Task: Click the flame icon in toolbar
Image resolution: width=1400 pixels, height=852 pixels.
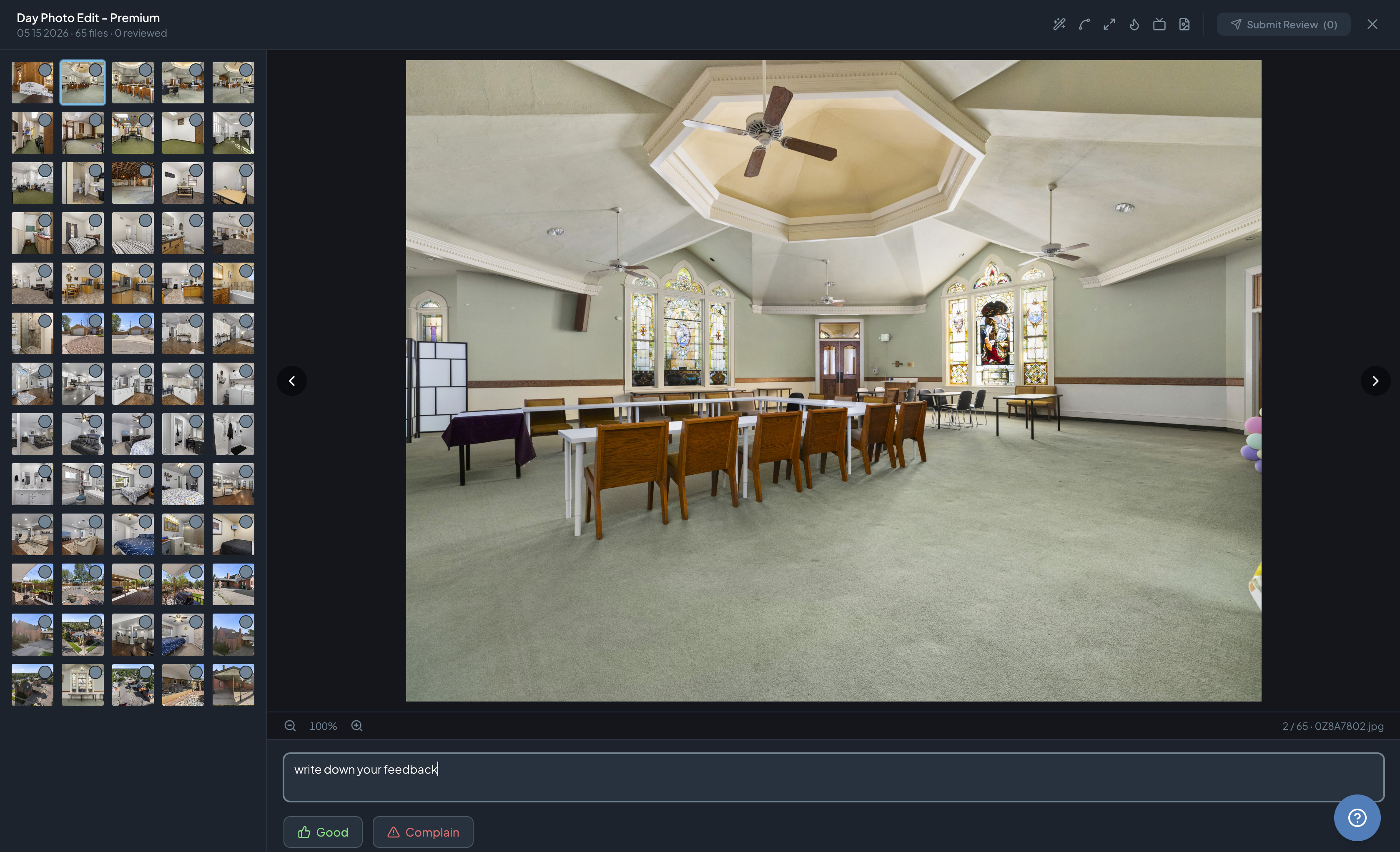Action: pos(1134,25)
